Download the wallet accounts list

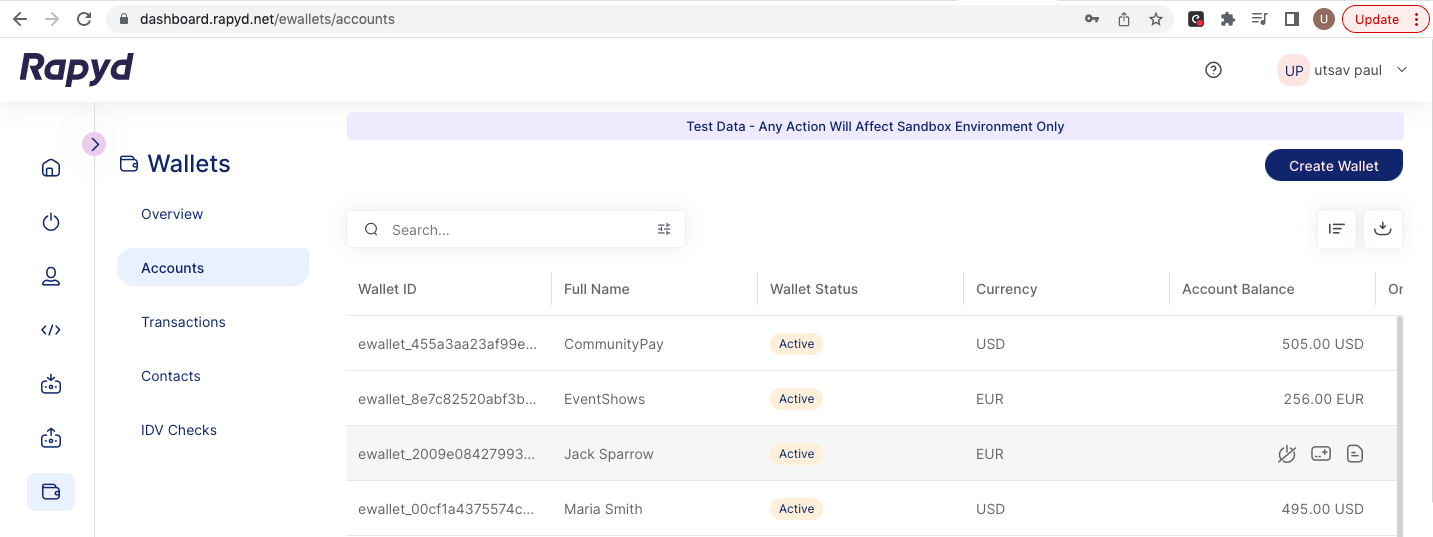tap(1382, 229)
